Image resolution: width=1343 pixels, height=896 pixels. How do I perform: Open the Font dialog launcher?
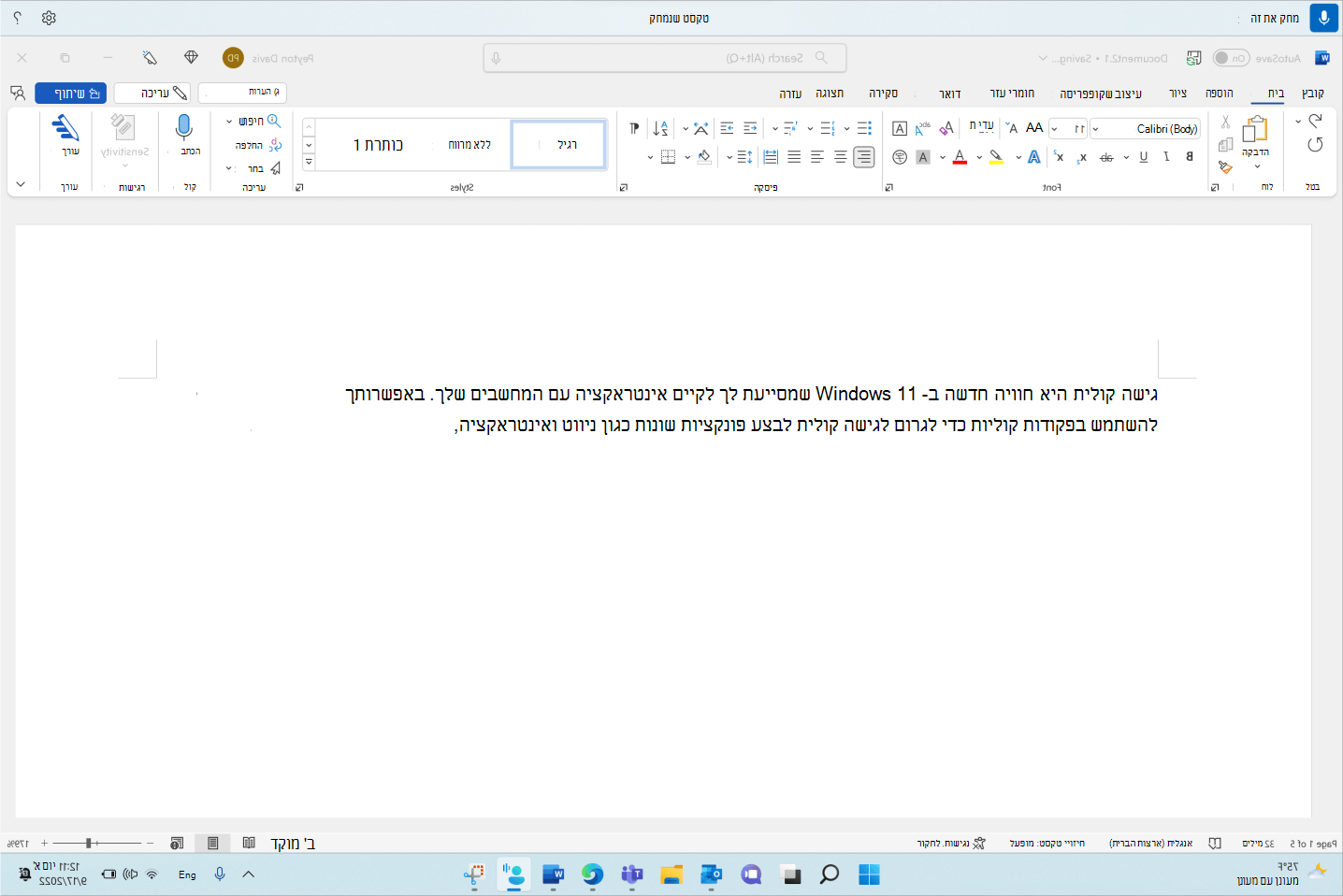(x=888, y=187)
